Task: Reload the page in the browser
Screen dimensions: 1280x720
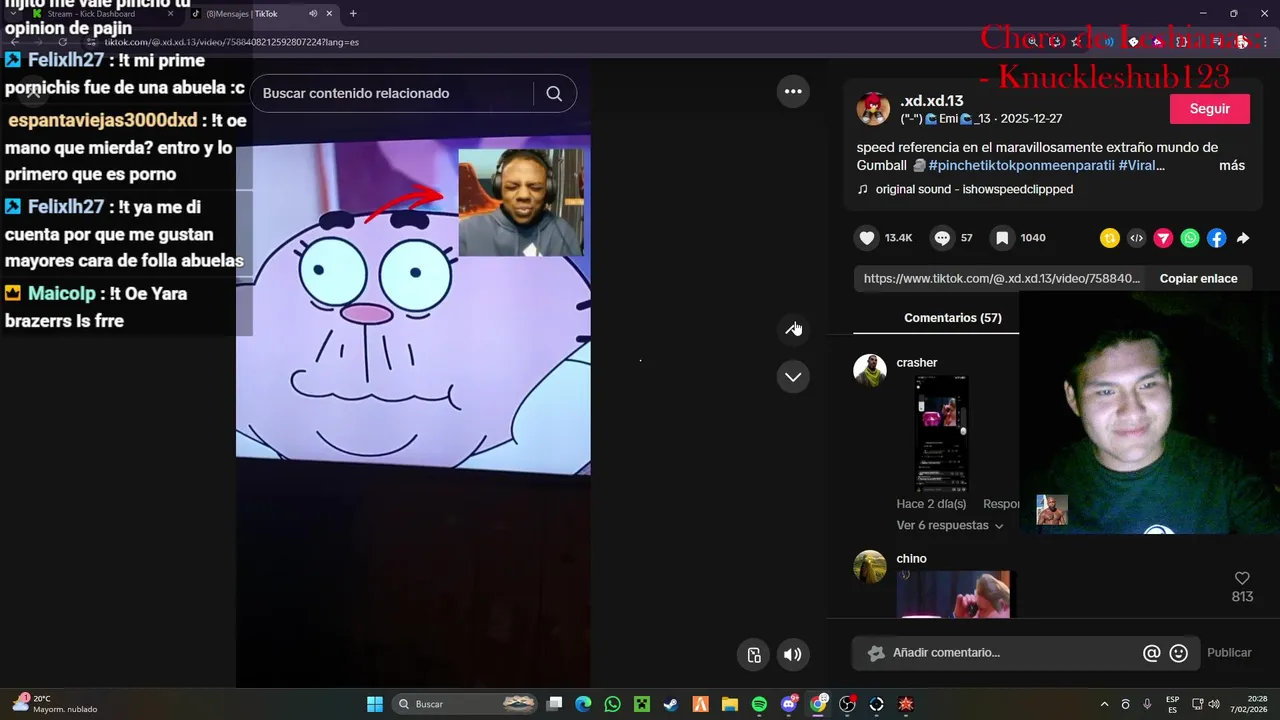Action: point(63,42)
